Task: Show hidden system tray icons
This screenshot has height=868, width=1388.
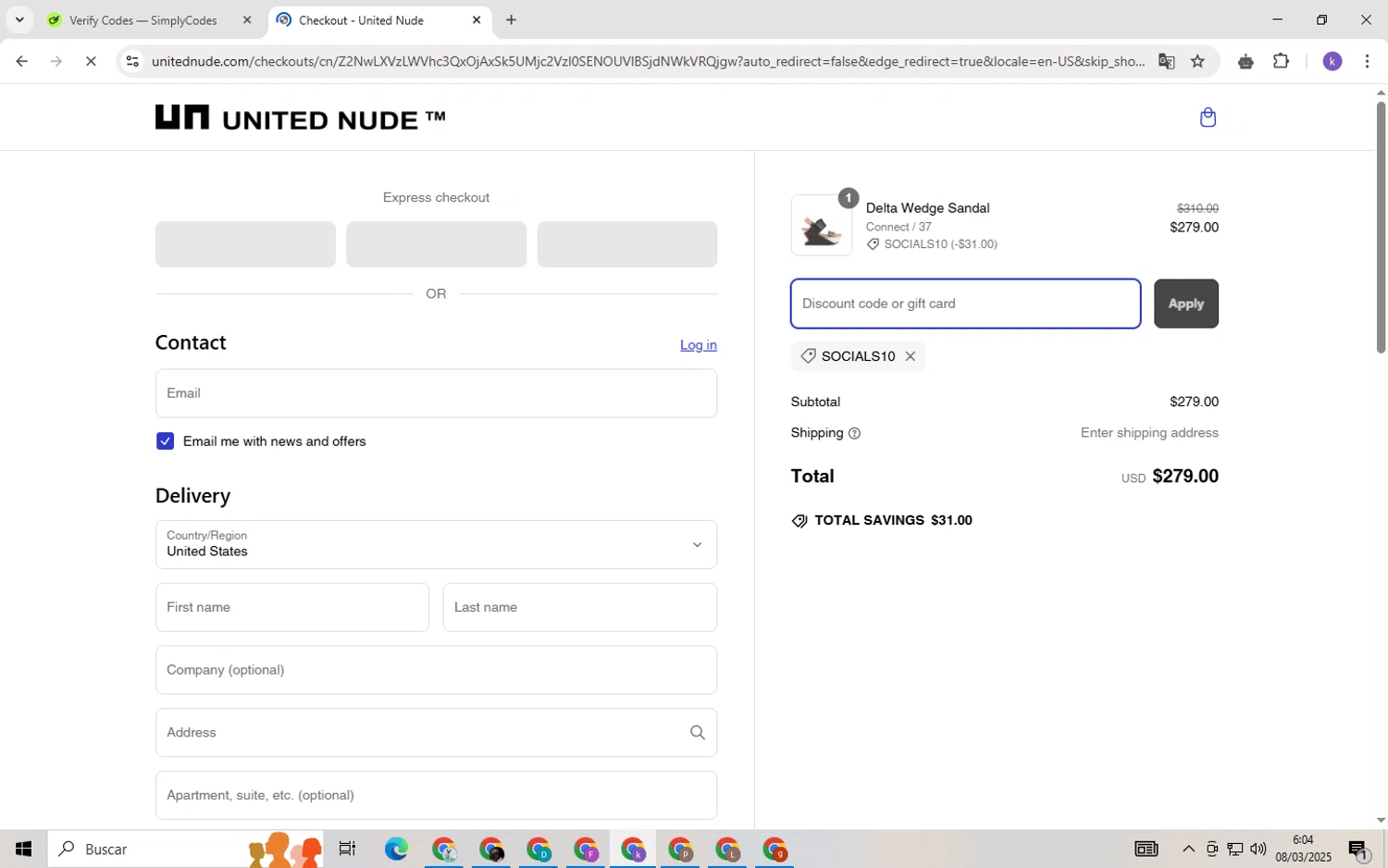Action: (x=1188, y=849)
